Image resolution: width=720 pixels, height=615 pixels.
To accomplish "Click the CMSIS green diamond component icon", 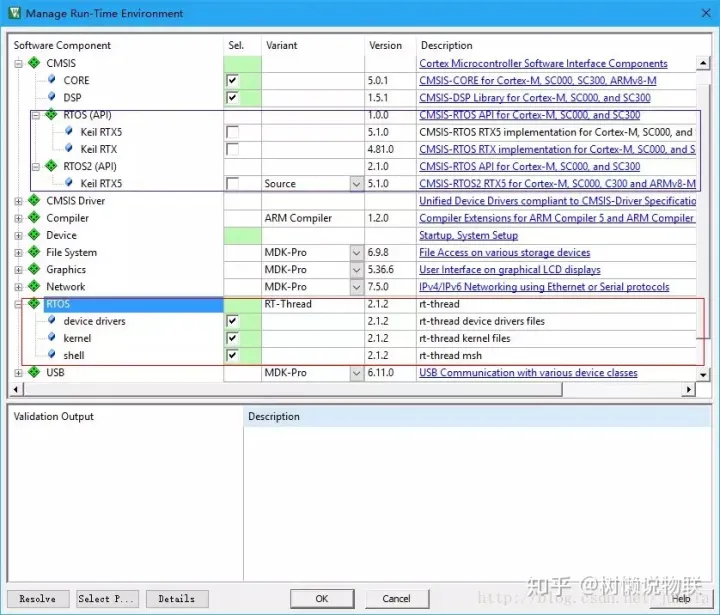I will pos(34,63).
